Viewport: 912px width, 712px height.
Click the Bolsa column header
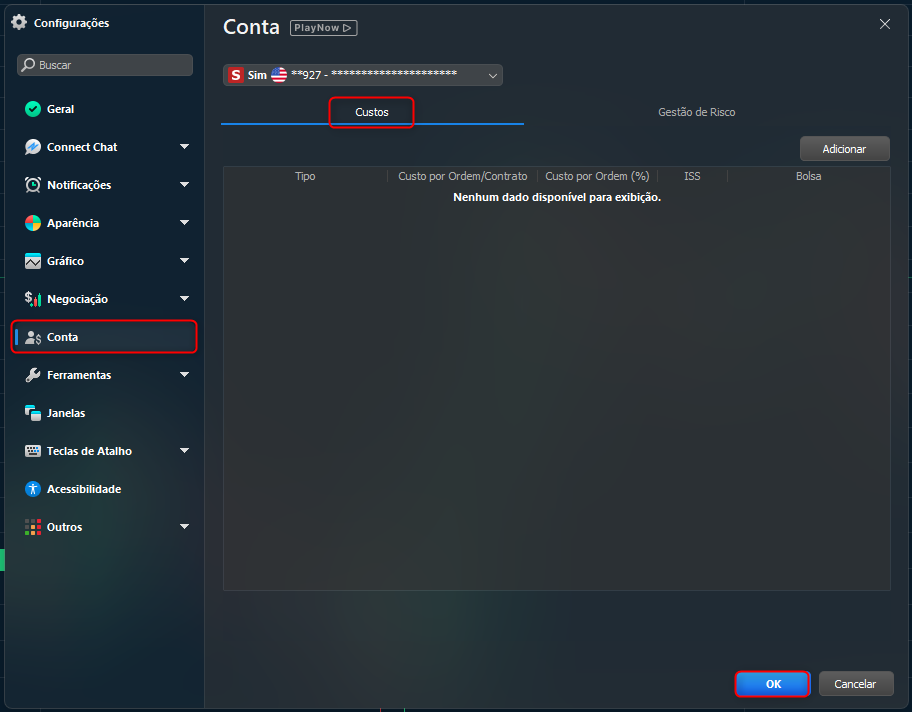[808, 176]
